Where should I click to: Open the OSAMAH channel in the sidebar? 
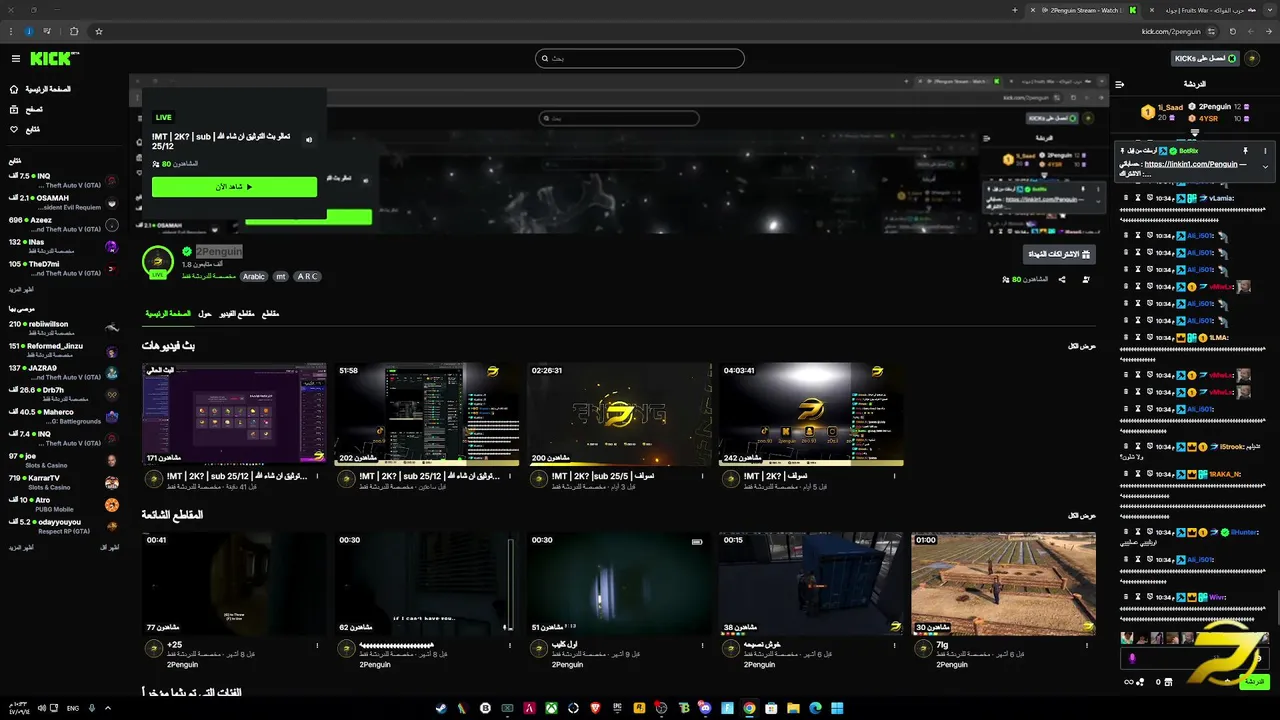click(65, 202)
